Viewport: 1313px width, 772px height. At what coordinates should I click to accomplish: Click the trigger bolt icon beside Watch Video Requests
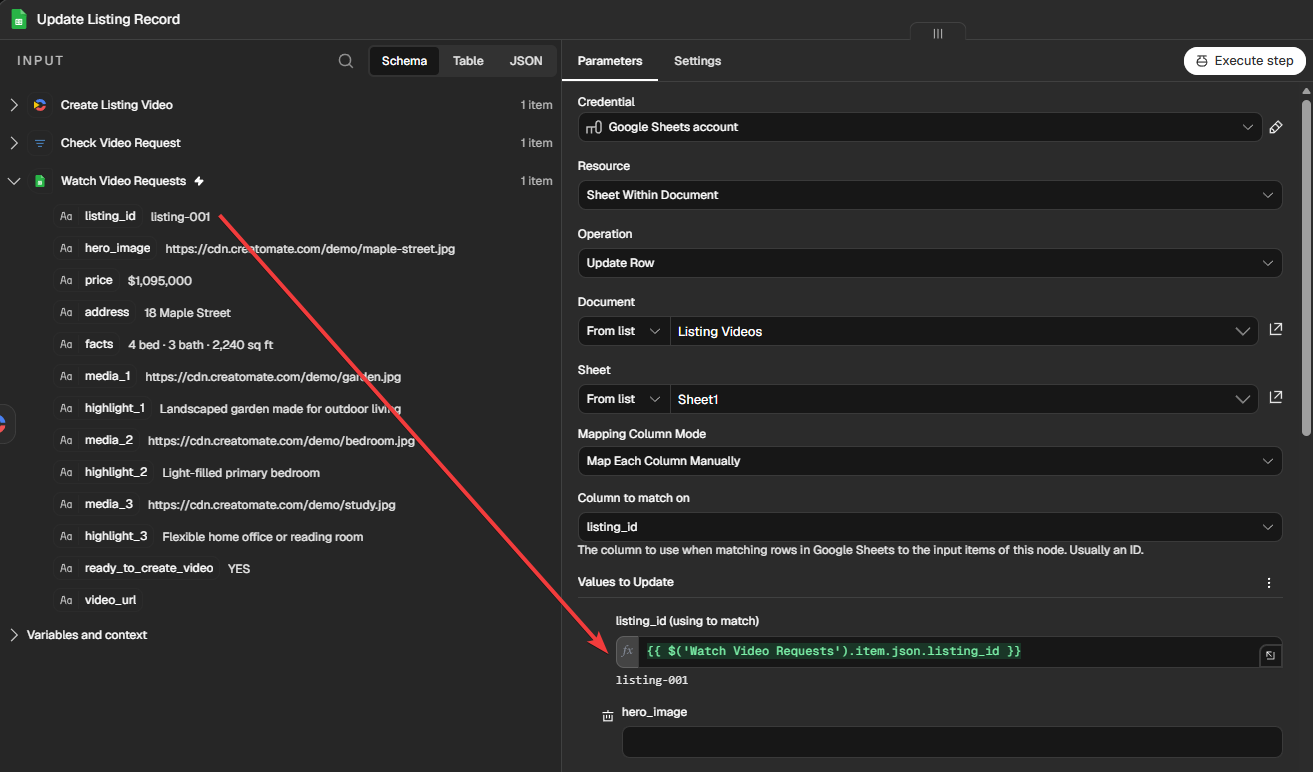pos(199,181)
